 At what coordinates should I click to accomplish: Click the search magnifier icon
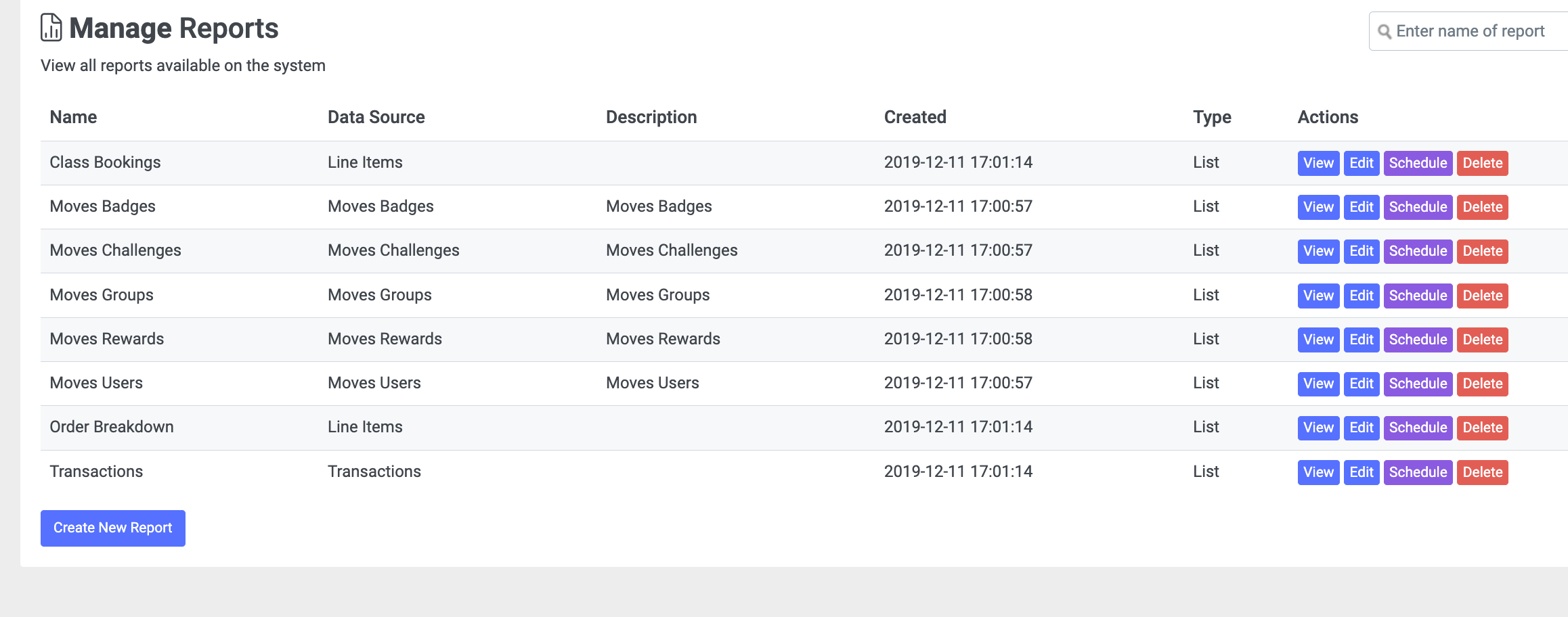click(1385, 32)
